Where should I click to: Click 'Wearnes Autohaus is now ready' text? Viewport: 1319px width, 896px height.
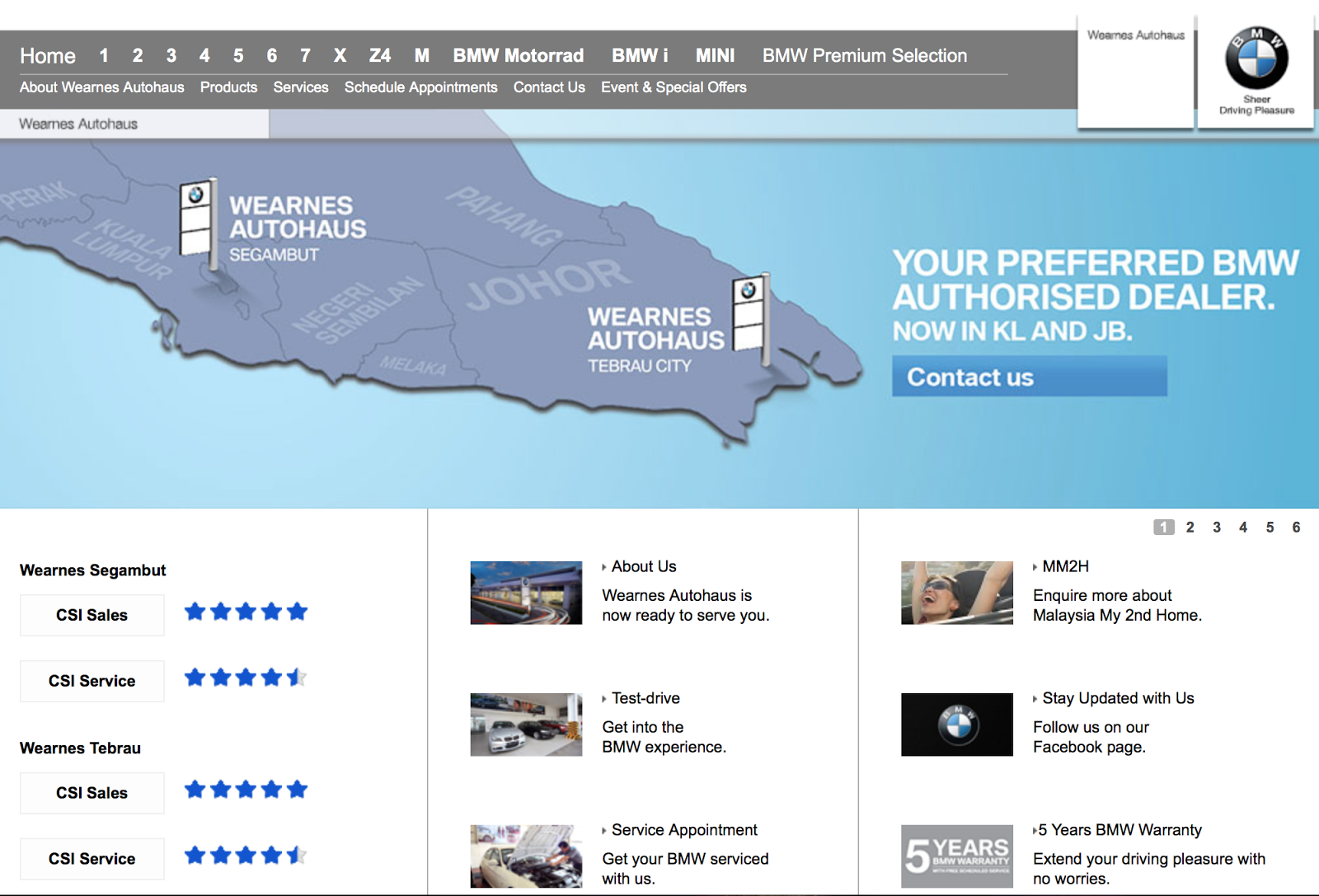[685, 605]
